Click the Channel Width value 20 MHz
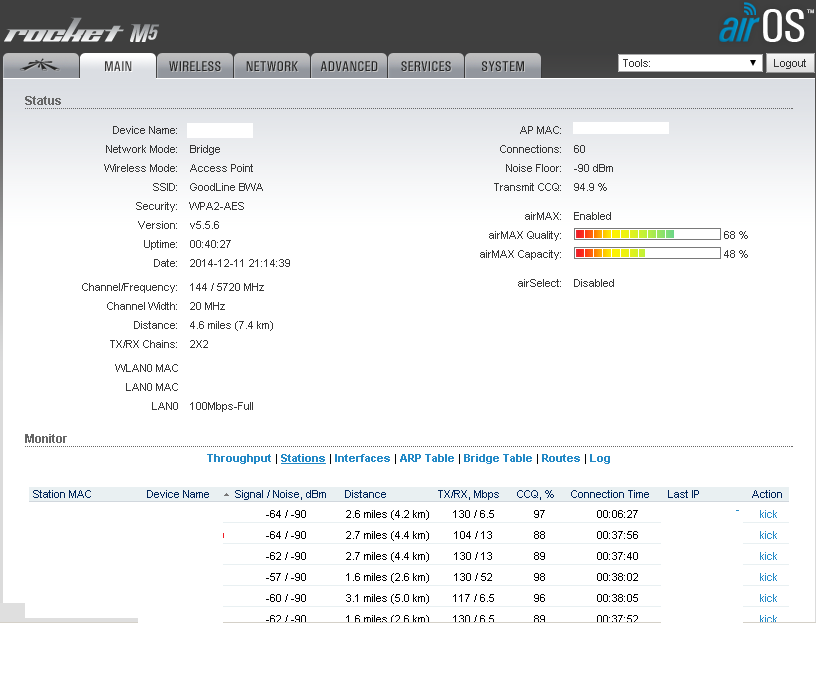Viewport: 818px width, 690px height. 207,306
